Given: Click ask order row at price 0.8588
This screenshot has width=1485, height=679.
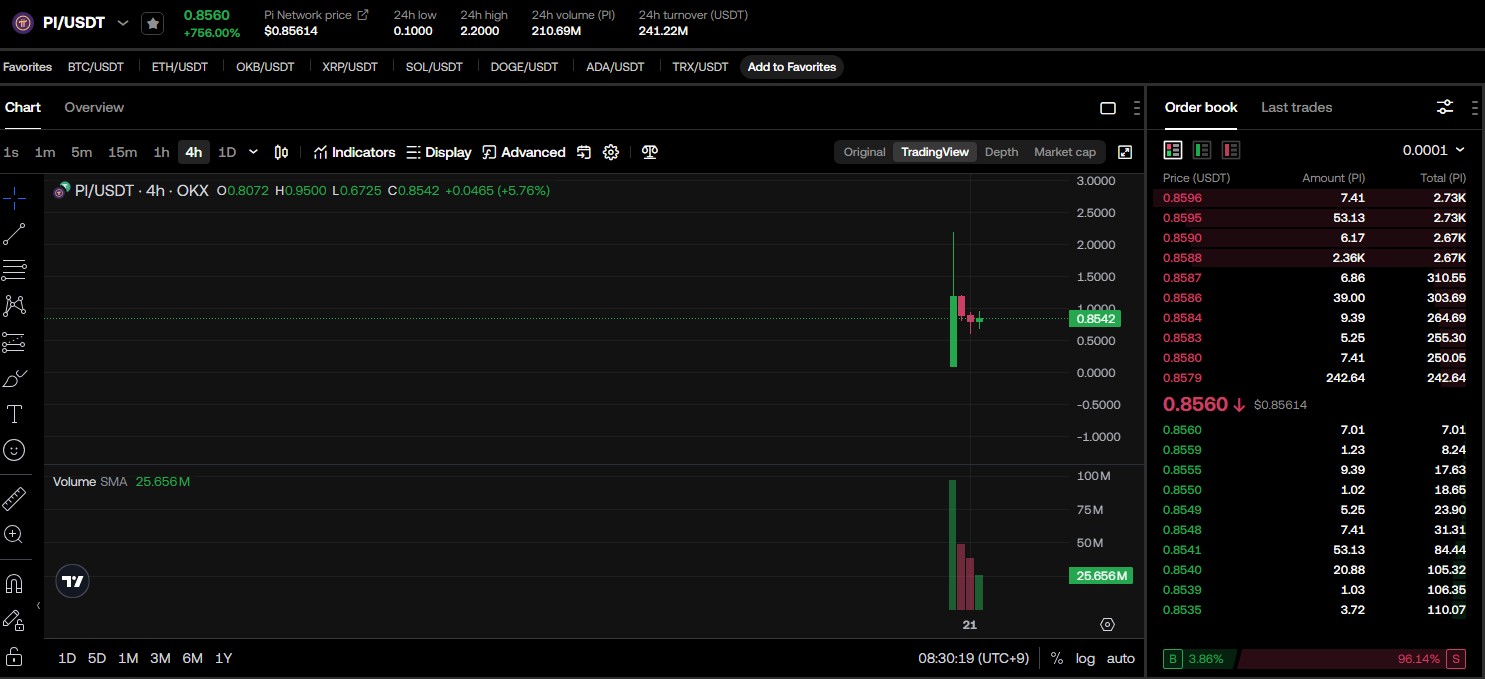Looking at the screenshot, I should click(1314, 258).
